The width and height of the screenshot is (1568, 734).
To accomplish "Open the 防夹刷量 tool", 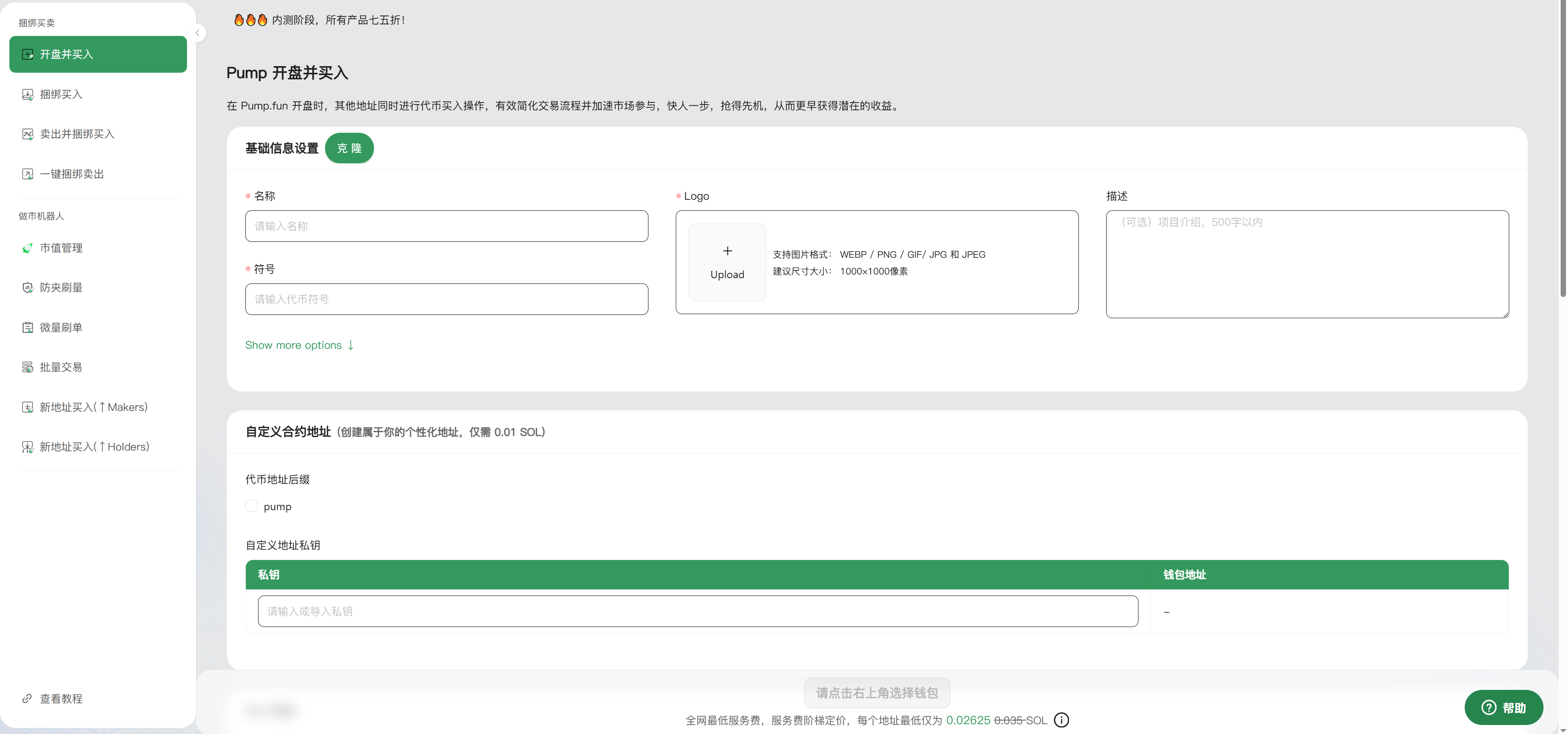I will point(60,288).
